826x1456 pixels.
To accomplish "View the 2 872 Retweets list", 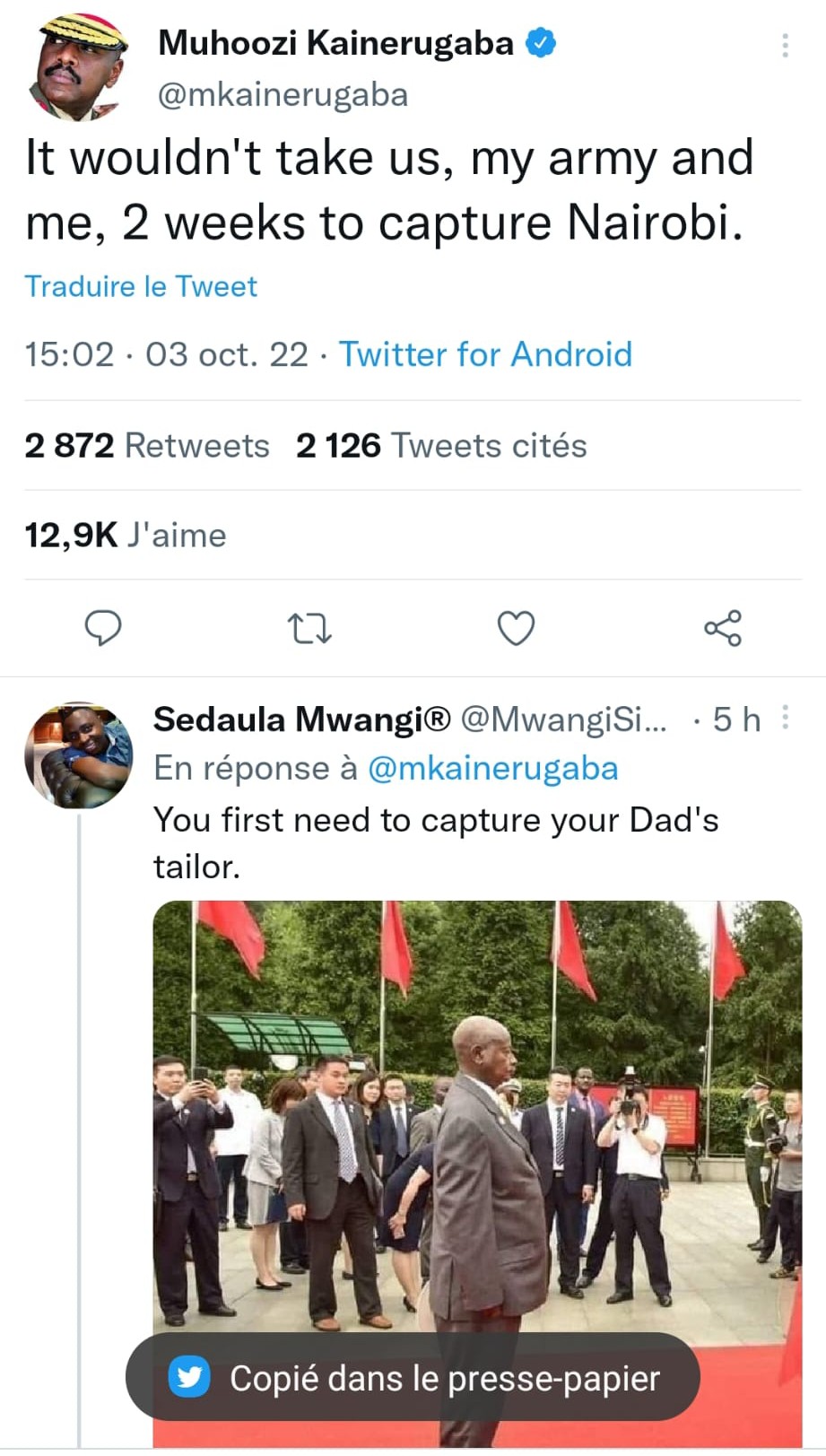I will pos(147,446).
